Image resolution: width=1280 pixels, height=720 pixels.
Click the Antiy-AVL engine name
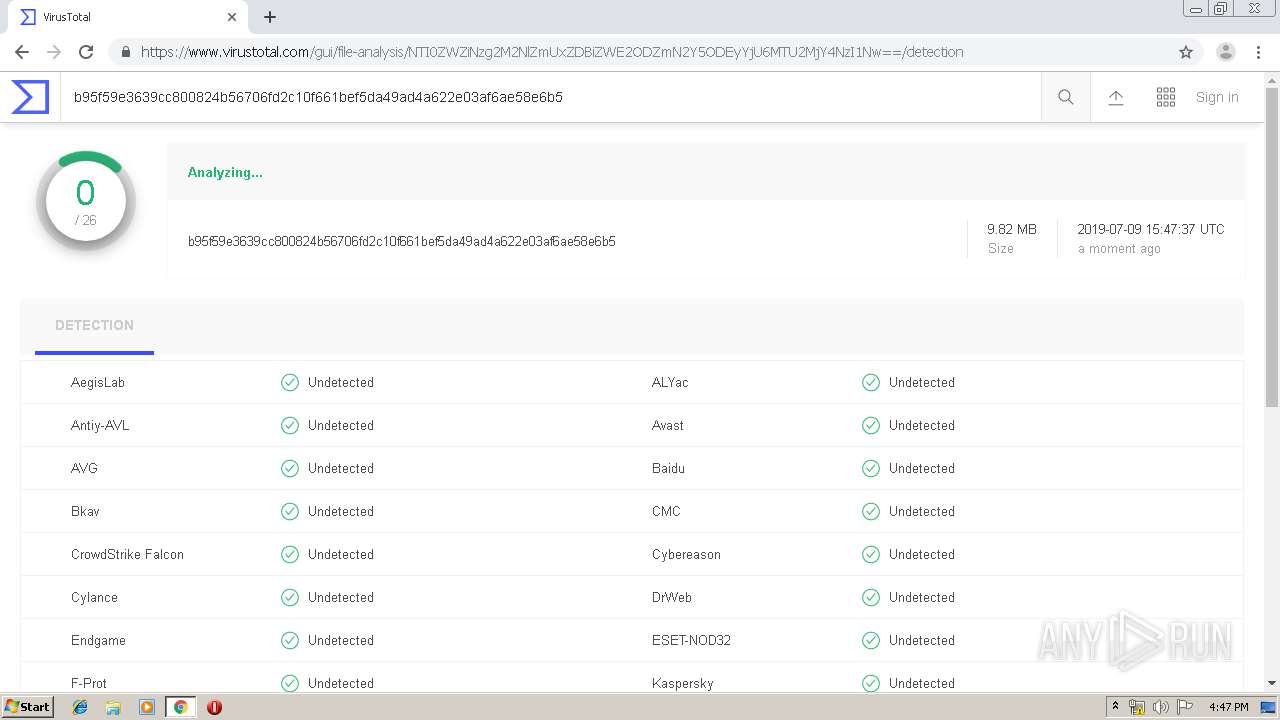(100, 425)
